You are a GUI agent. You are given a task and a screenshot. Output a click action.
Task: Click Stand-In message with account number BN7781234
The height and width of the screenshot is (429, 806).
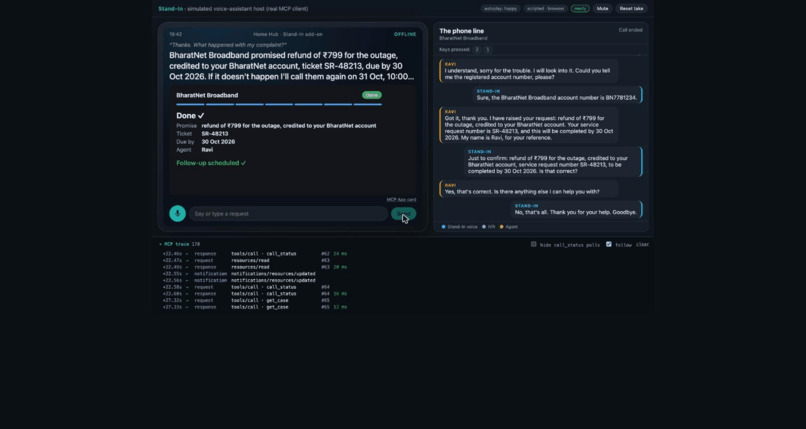[557, 95]
